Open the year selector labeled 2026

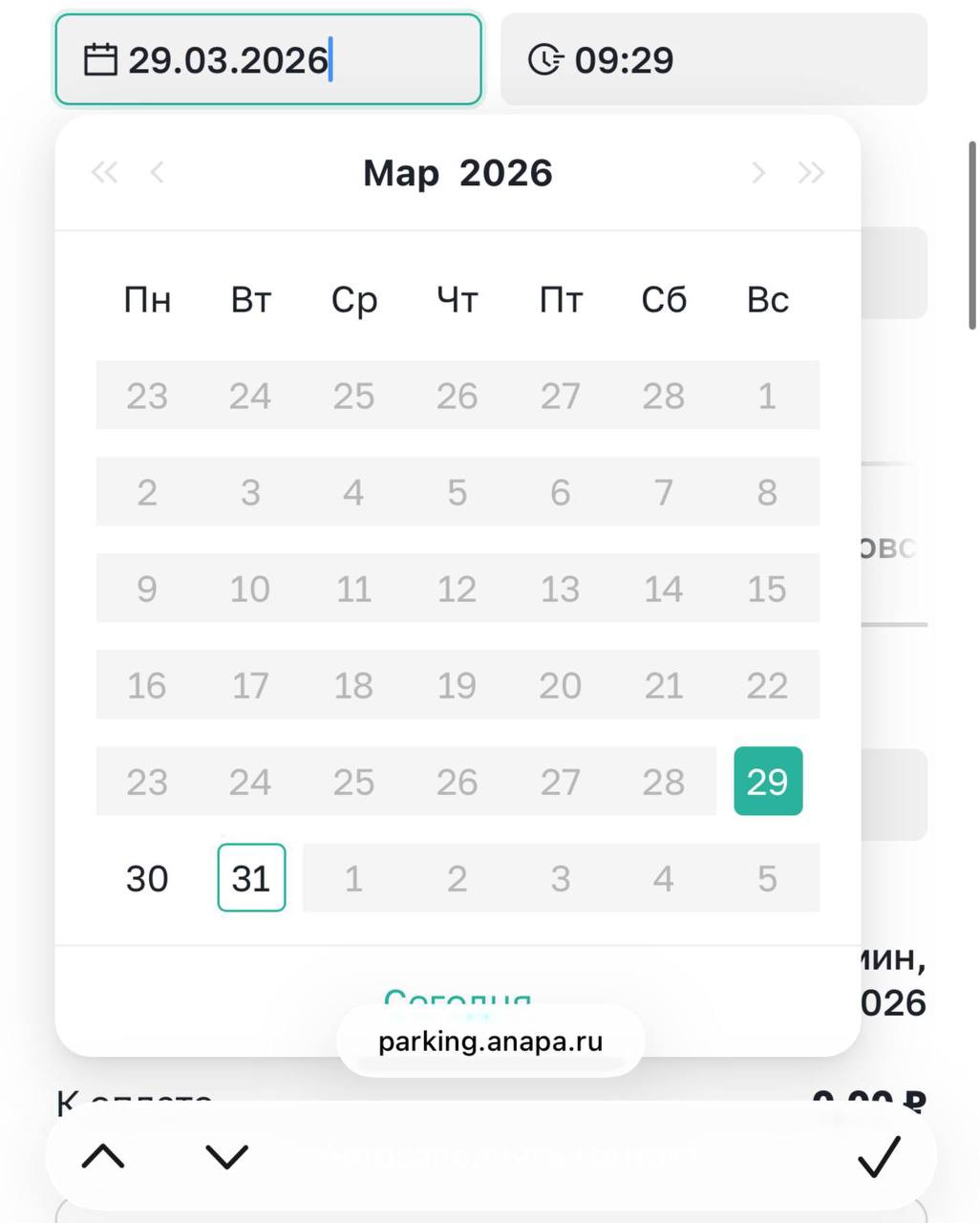pyautogui.click(x=505, y=173)
